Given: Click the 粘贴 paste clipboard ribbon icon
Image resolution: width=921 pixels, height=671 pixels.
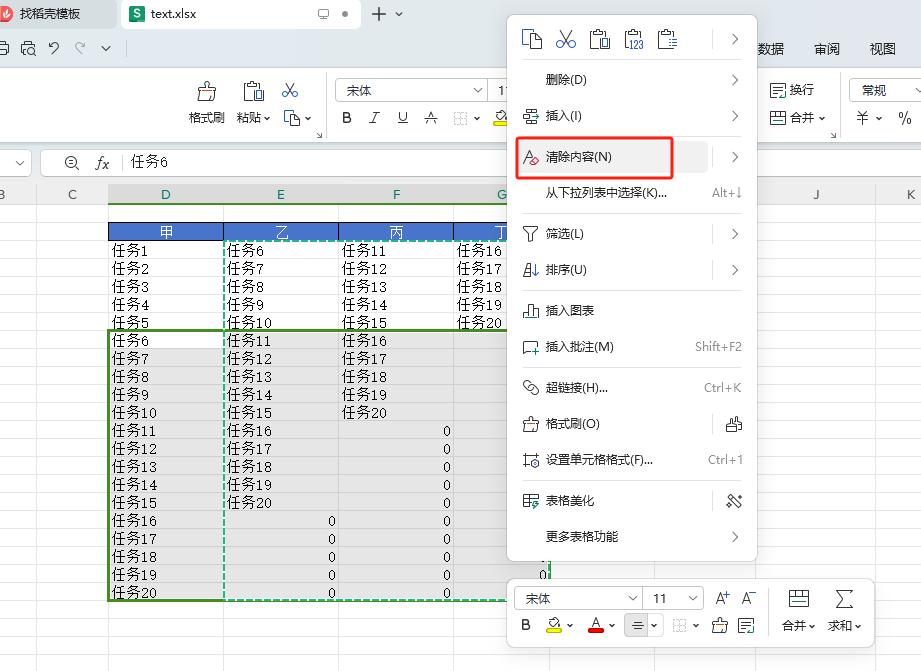Looking at the screenshot, I should tap(253, 92).
